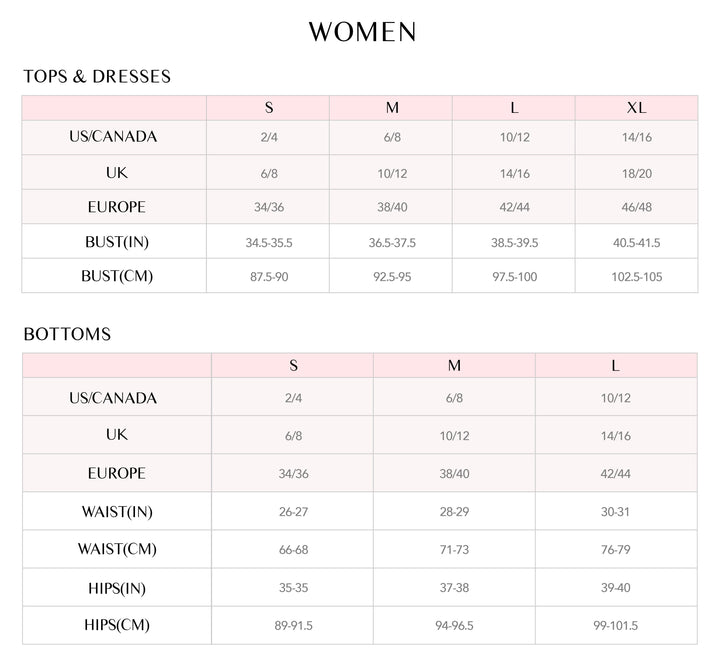Select the BUST(IN) row label
Screen dimensions: 720x666
pos(117,242)
